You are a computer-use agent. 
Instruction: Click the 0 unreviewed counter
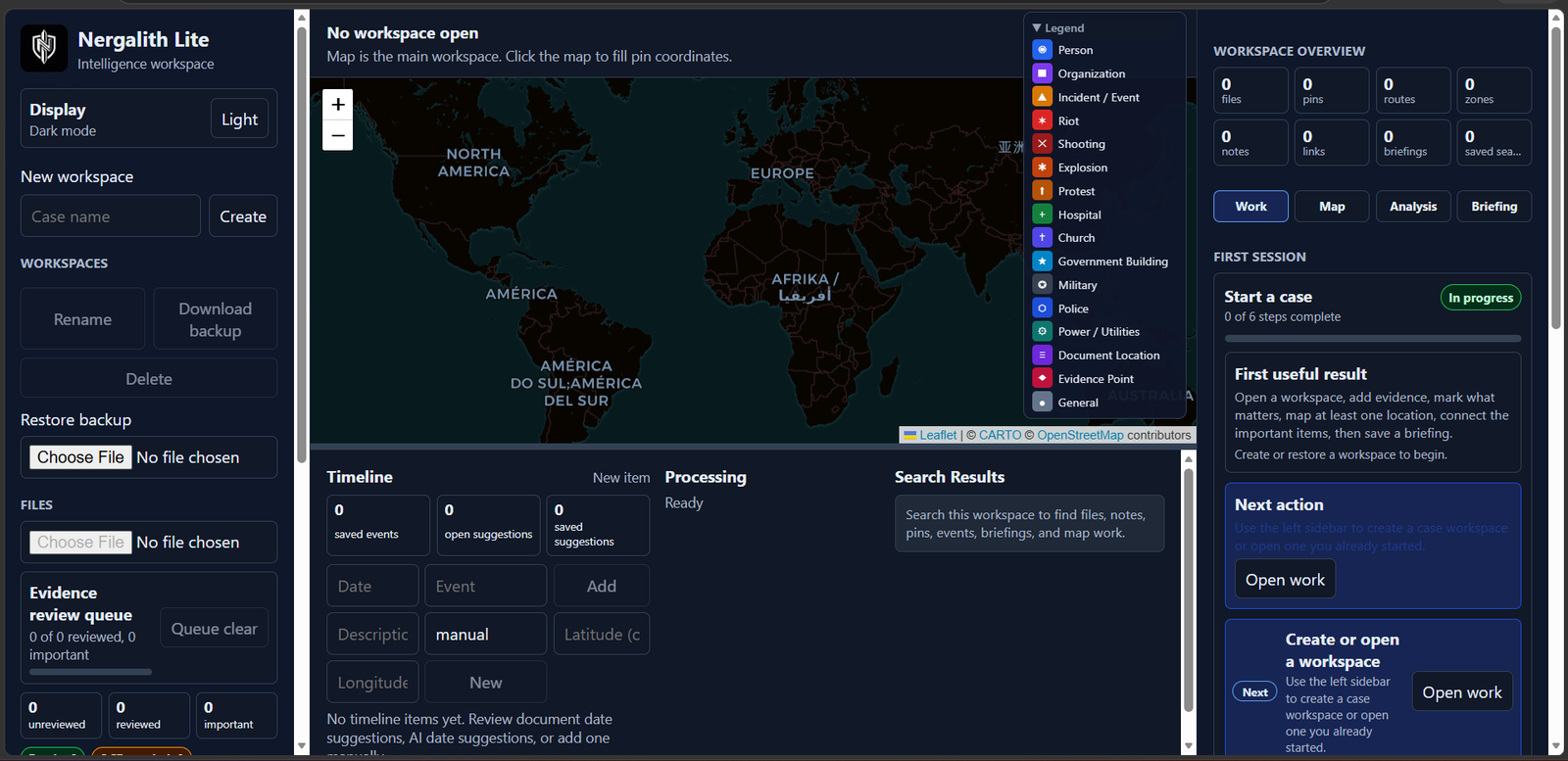click(61, 715)
